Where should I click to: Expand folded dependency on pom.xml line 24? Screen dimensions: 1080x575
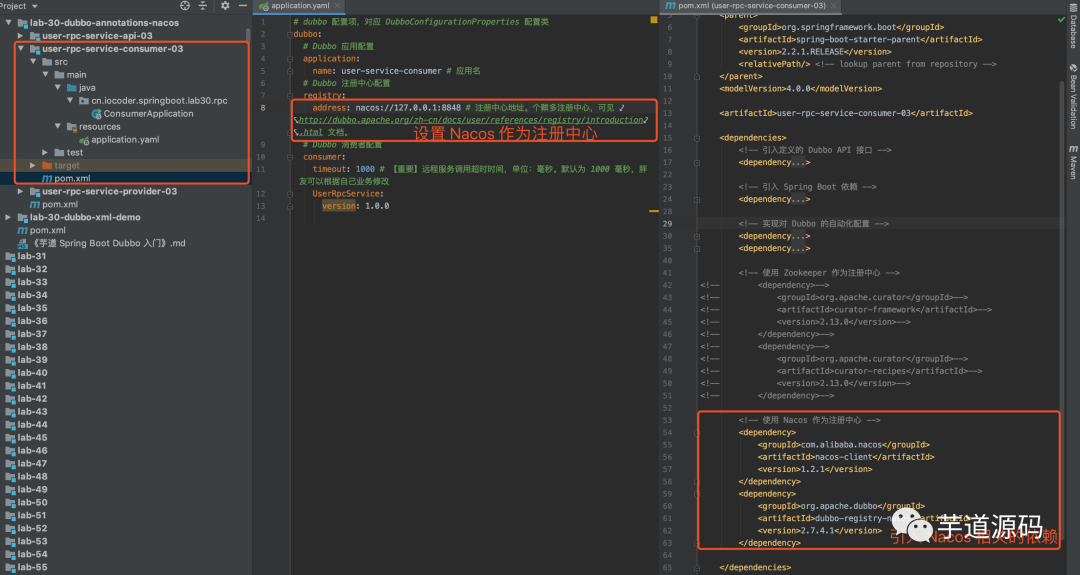click(697, 200)
